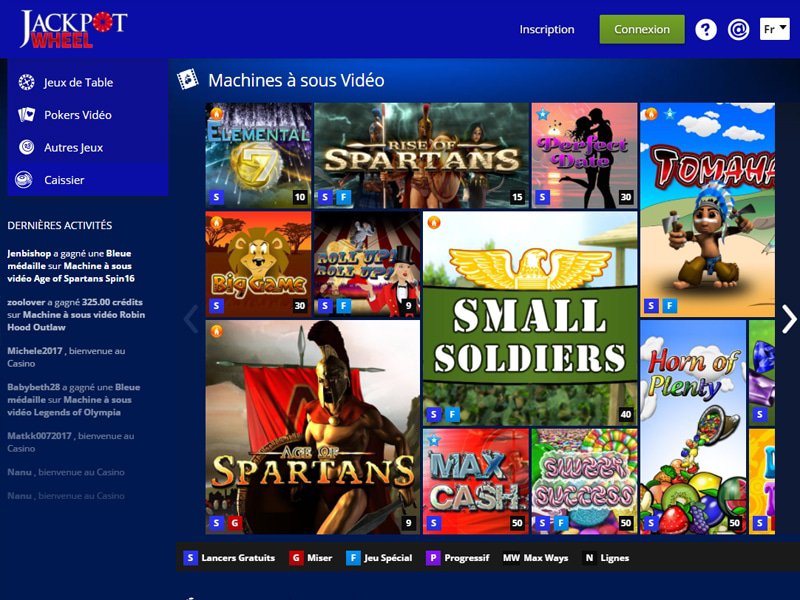Click the film icon beside Machines à sous Vidéo
This screenshot has height=600, width=800.
[188, 80]
